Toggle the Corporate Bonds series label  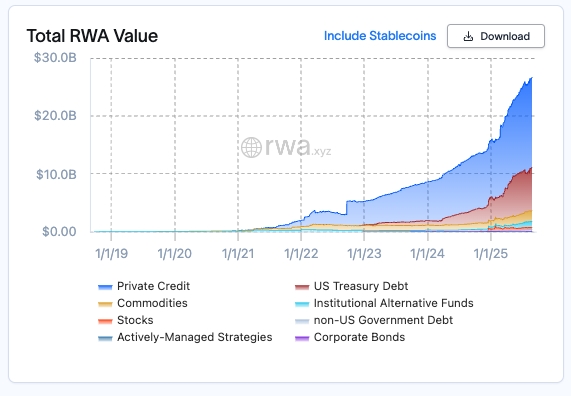359,337
